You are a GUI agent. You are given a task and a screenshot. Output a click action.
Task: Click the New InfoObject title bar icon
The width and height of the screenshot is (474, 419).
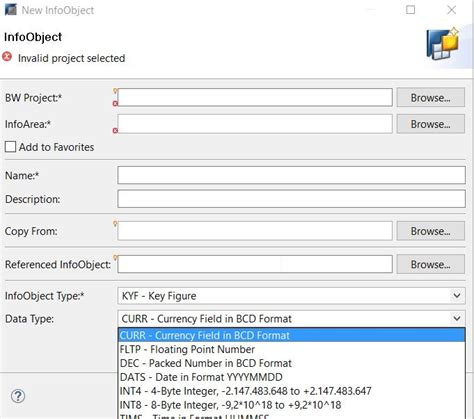(x=11, y=10)
